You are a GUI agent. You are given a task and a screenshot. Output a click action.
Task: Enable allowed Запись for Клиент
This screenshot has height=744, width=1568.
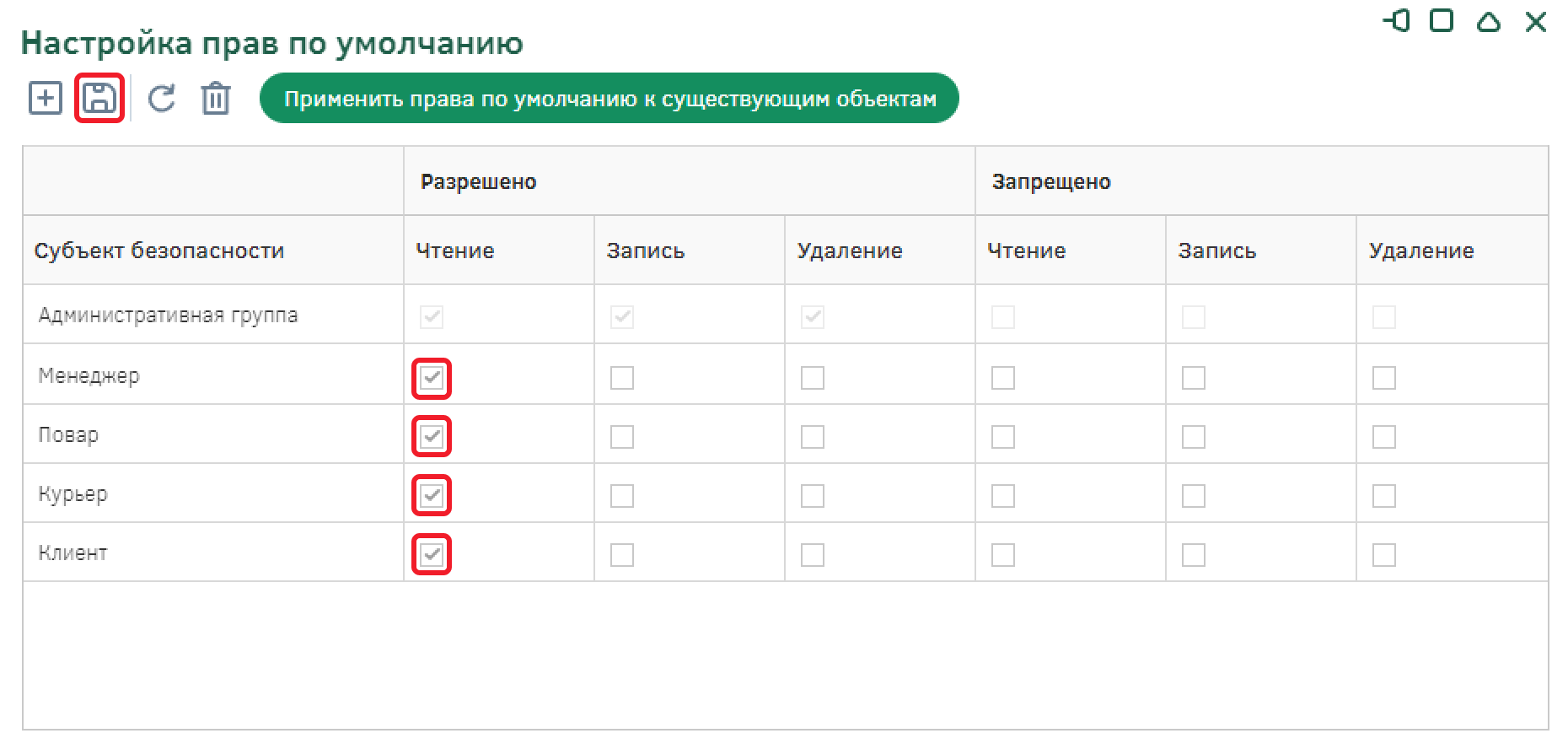(x=622, y=555)
